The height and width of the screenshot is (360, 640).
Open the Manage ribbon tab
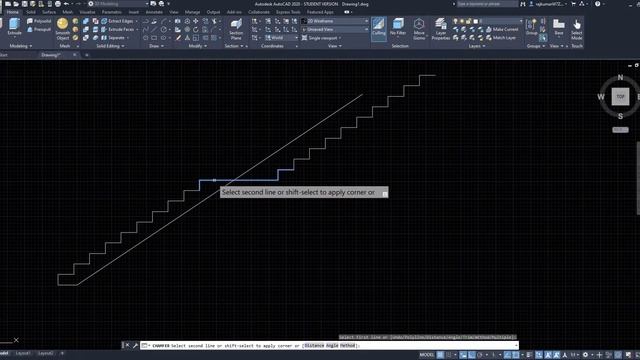tap(192, 12)
